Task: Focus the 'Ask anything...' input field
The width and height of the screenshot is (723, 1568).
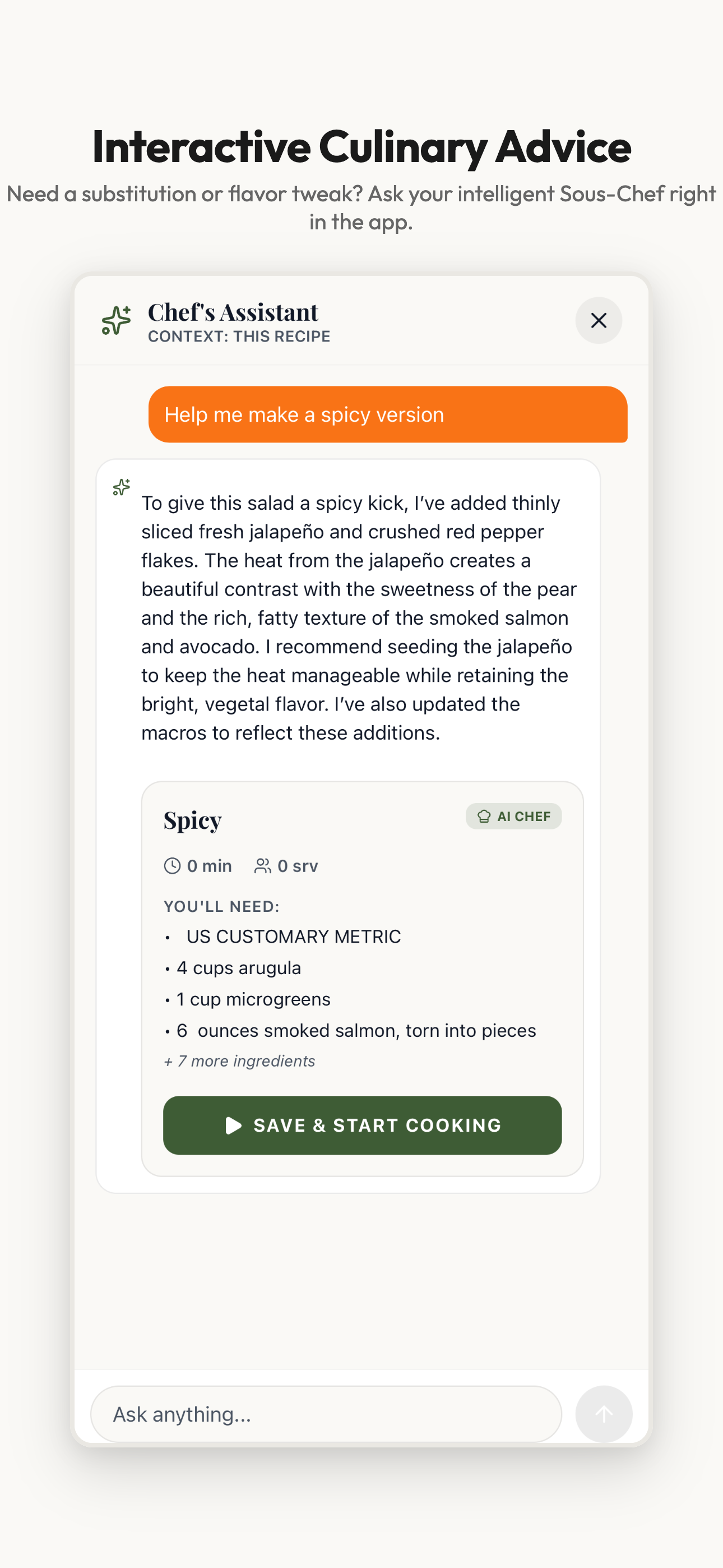Action: [326, 1414]
